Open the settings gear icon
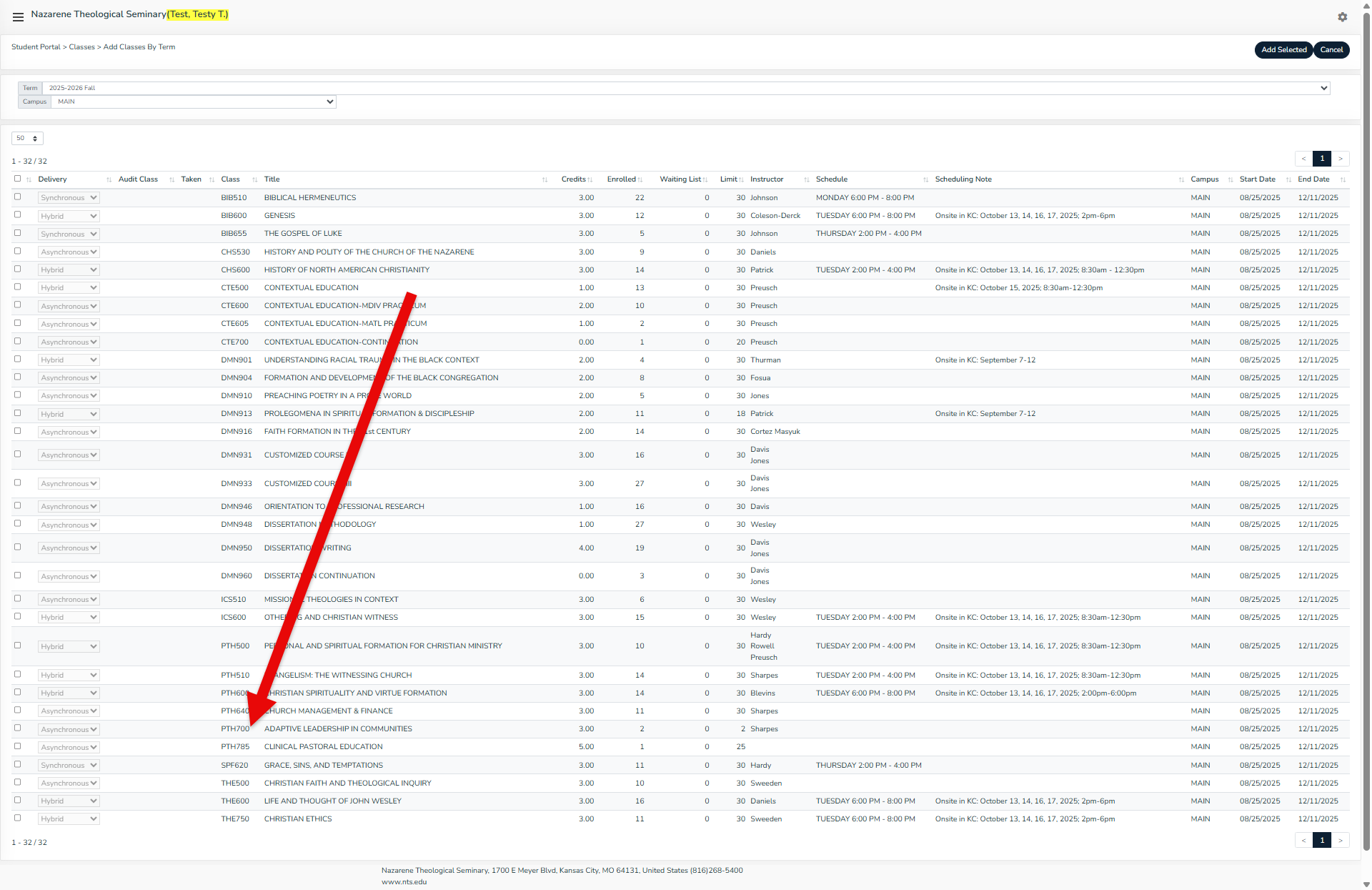This screenshot has height=890, width=1372. pos(1342,17)
